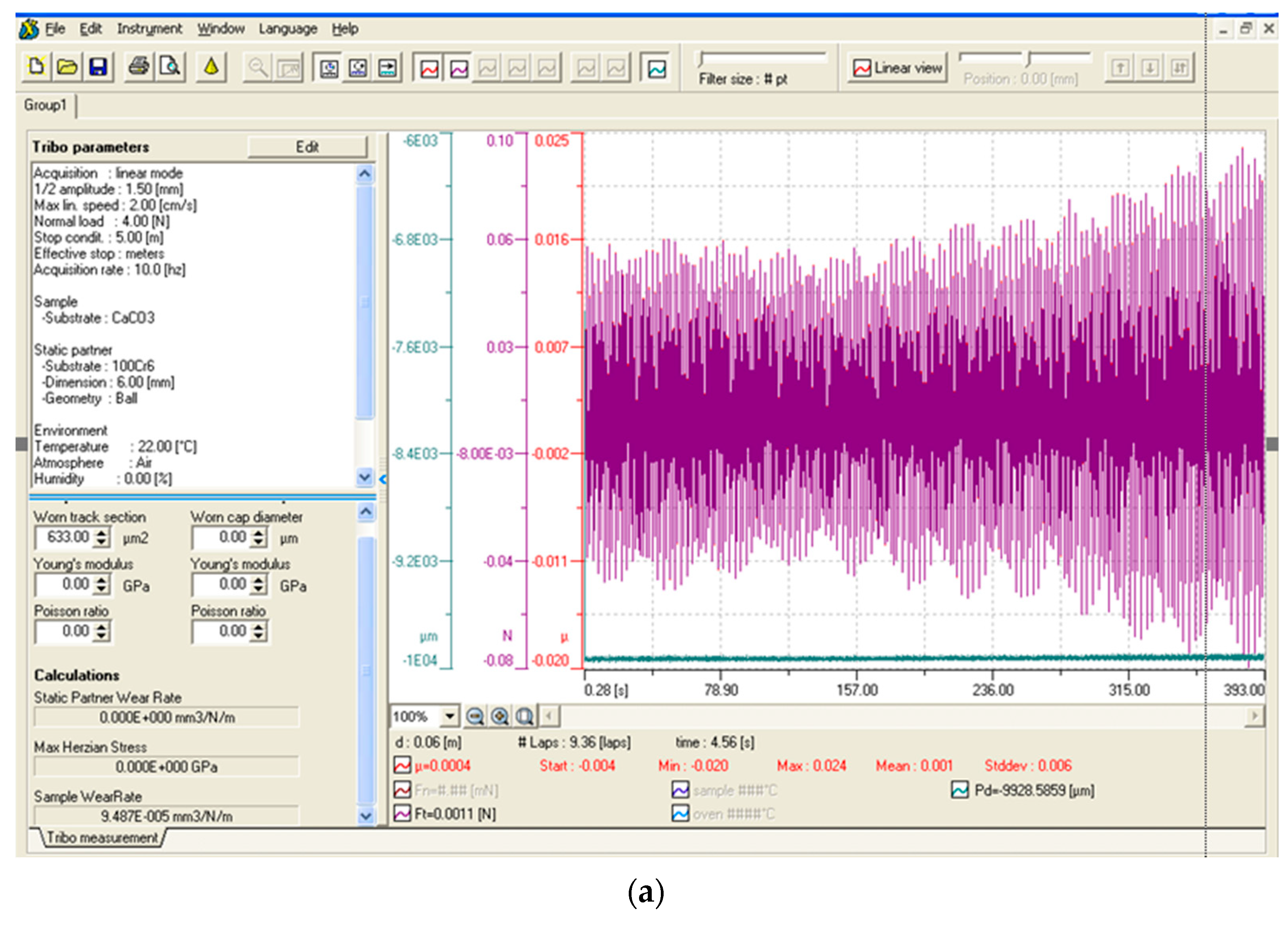The image size is (1288, 925).
Task: Toggle the red friction coefficient curve button
Action: [x=429, y=69]
